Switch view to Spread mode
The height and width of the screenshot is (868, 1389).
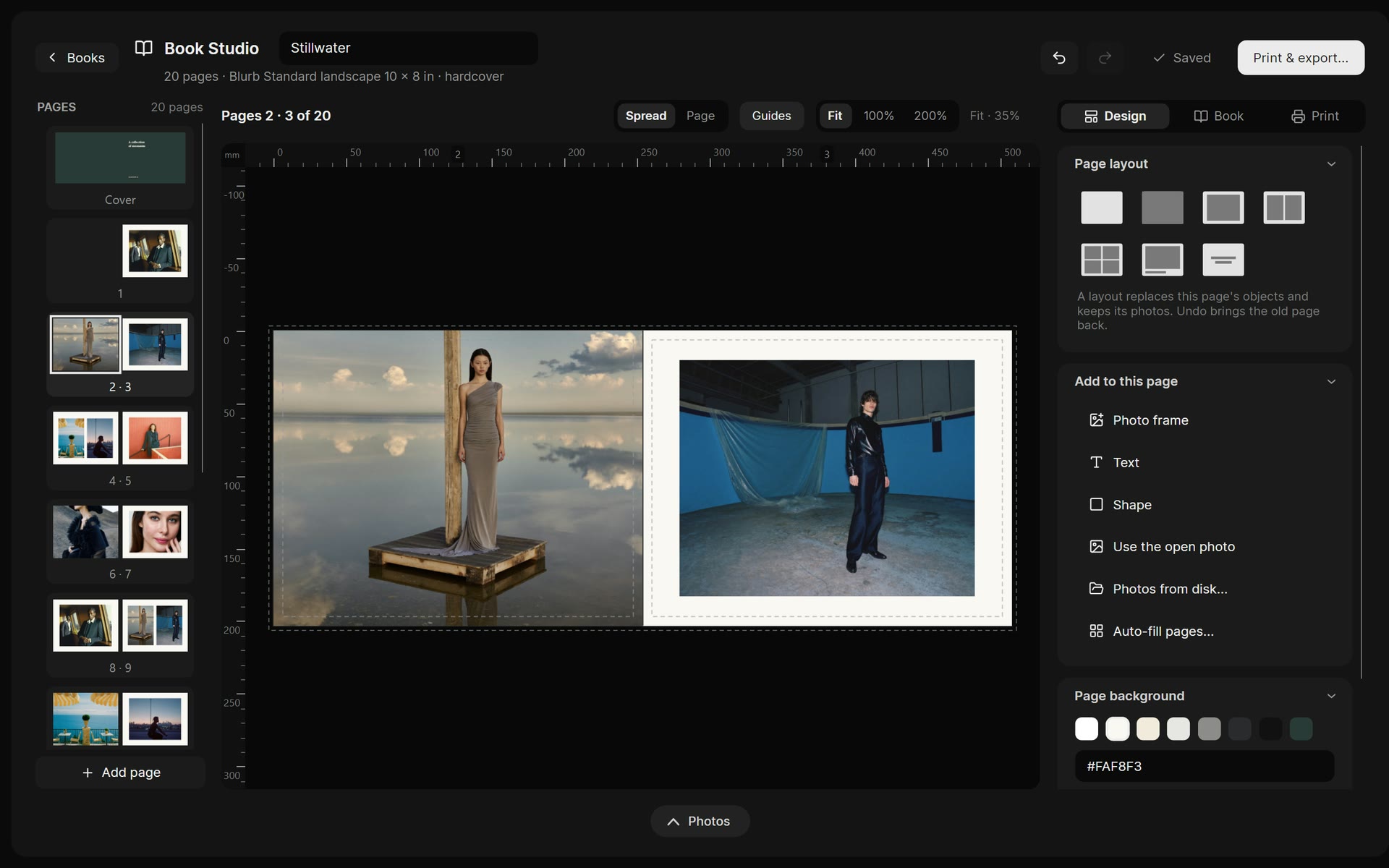(645, 116)
